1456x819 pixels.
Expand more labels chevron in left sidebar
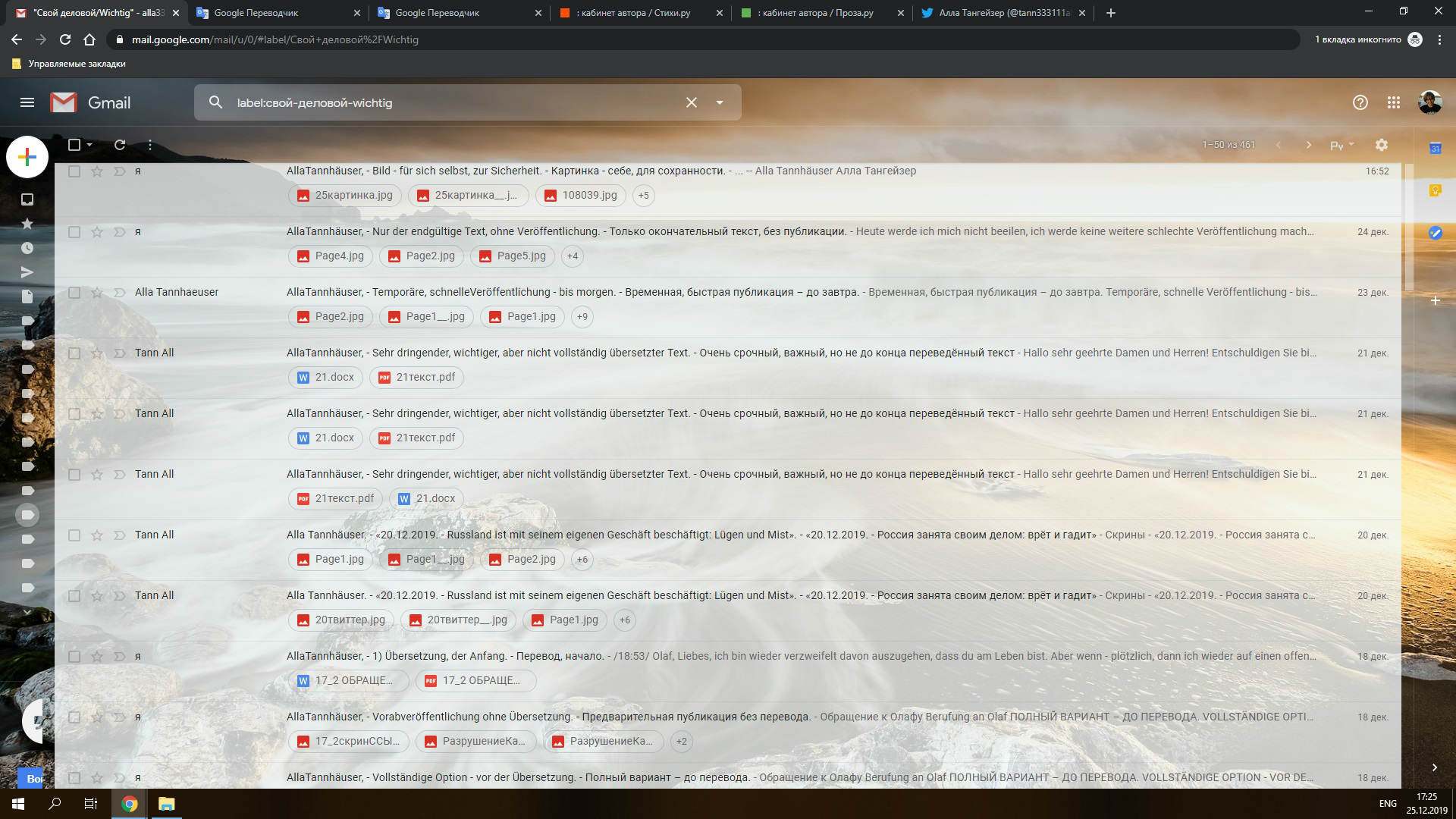coord(27,612)
